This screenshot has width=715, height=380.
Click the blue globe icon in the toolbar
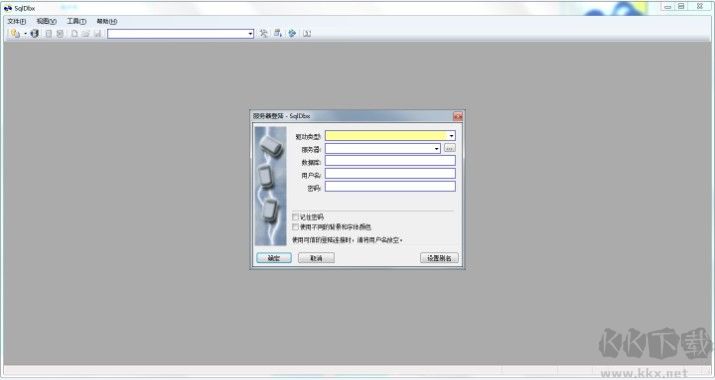point(292,33)
